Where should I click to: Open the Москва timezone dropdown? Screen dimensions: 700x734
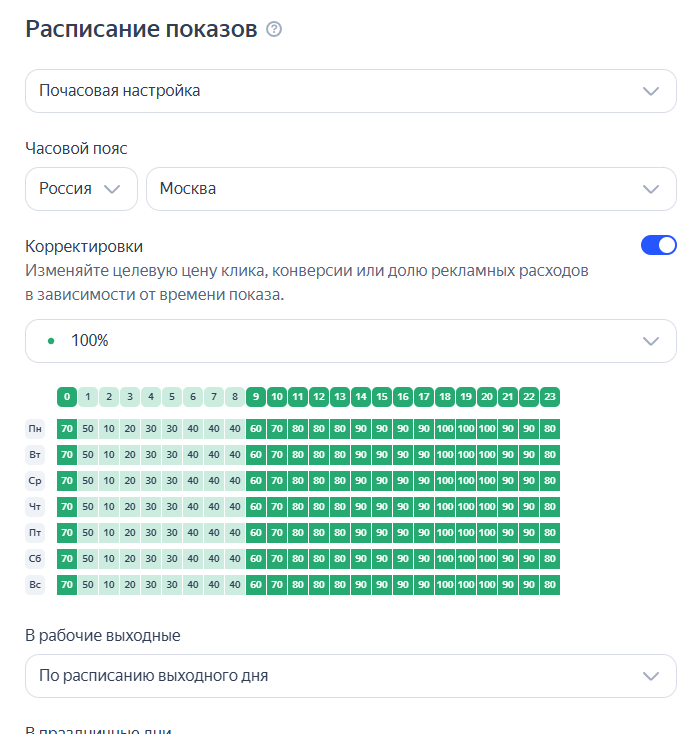[411, 189]
